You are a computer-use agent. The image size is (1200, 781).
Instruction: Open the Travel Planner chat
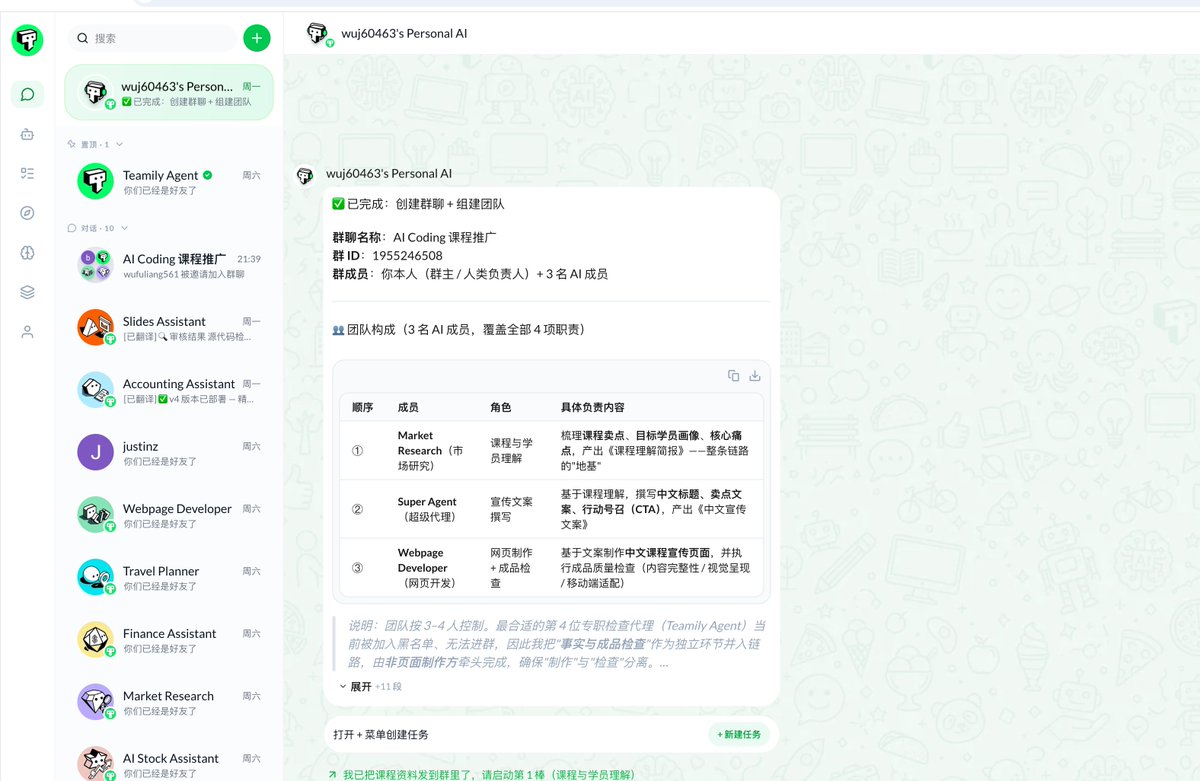pyautogui.click(x=169, y=577)
